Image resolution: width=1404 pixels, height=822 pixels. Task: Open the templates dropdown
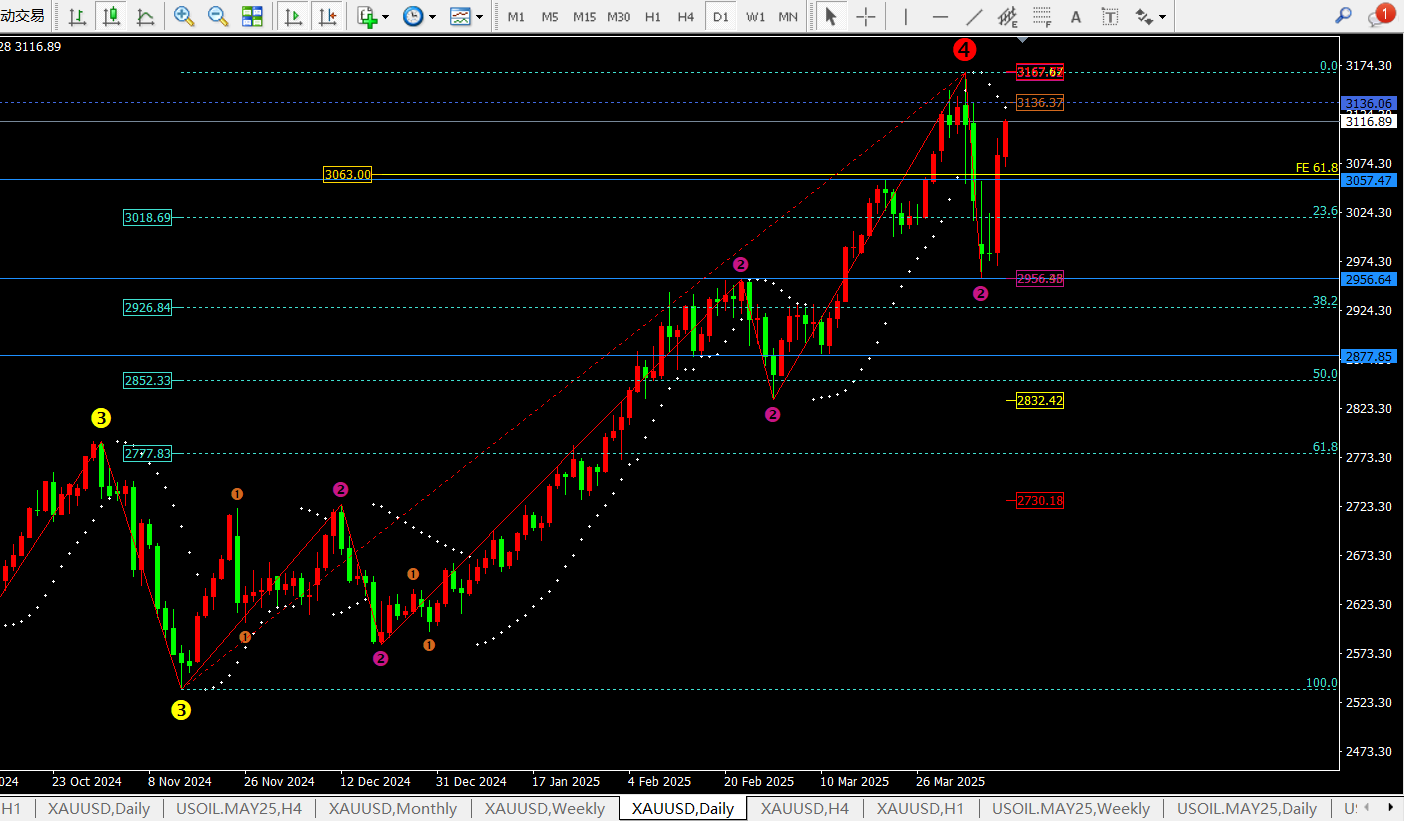tap(466, 16)
